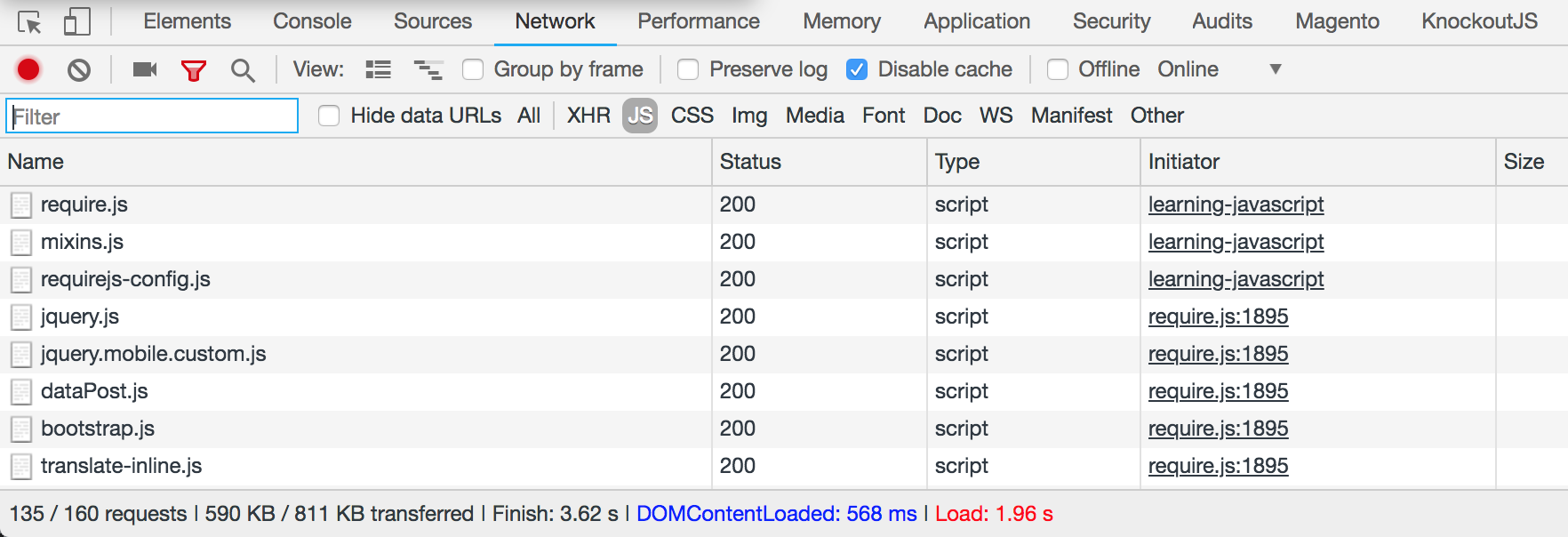Go to the Performance tab

click(x=699, y=21)
